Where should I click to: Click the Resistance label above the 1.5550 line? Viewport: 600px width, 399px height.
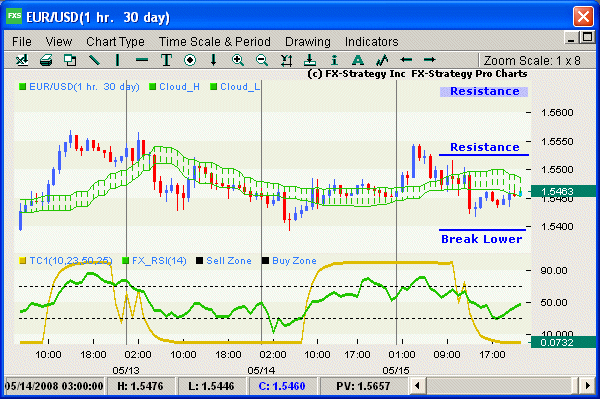point(484,147)
